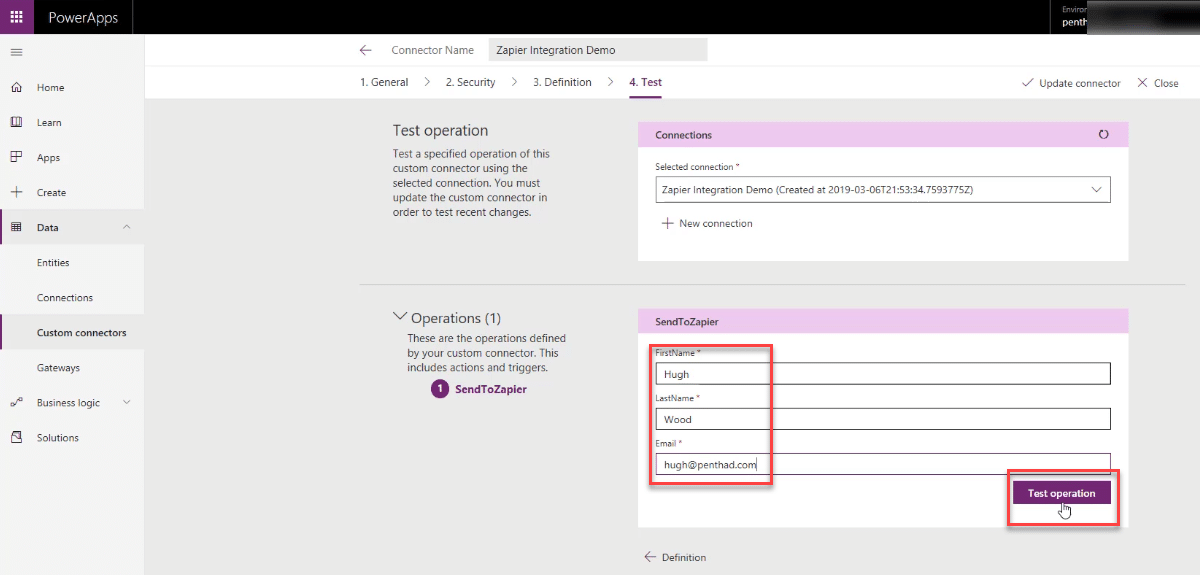The width and height of the screenshot is (1200, 575).
Task: Select the SendToZapier operation
Action: point(490,389)
